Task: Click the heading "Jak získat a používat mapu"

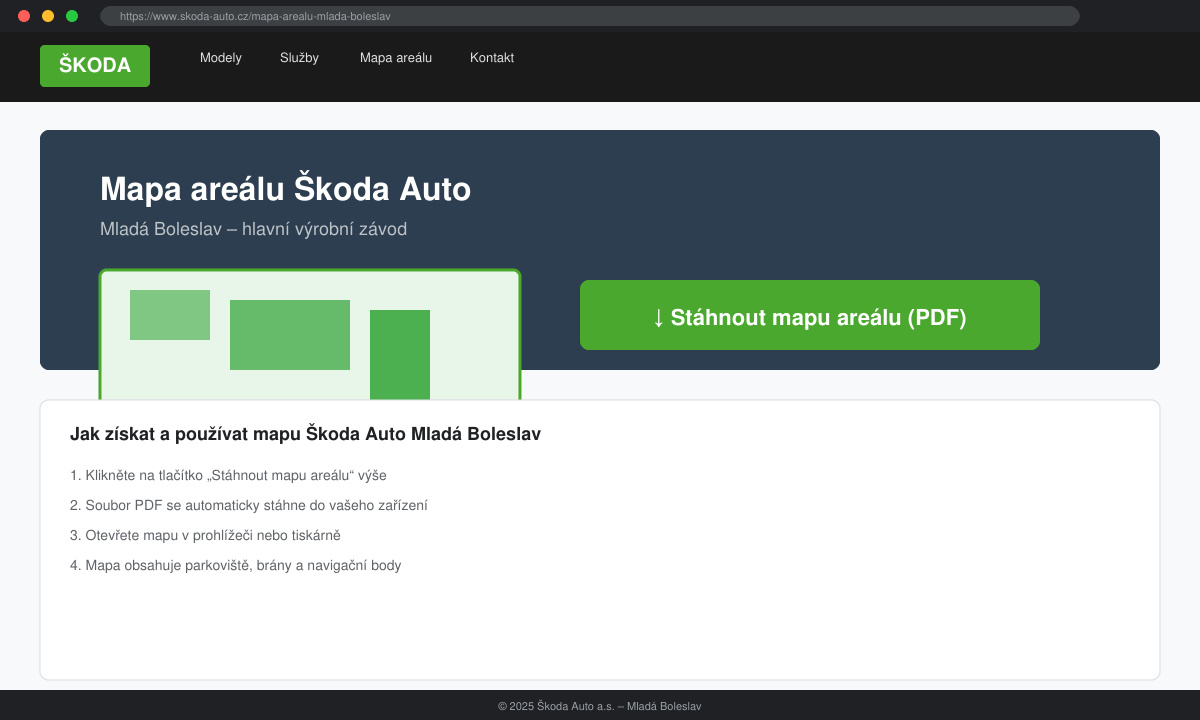Action: click(x=305, y=434)
